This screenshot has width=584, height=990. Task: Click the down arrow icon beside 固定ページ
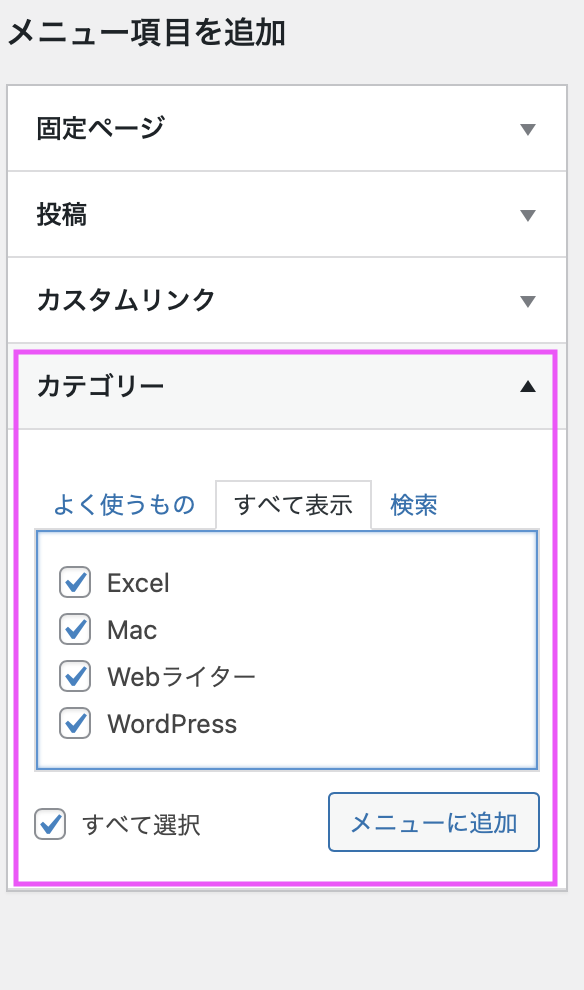tap(527, 129)
